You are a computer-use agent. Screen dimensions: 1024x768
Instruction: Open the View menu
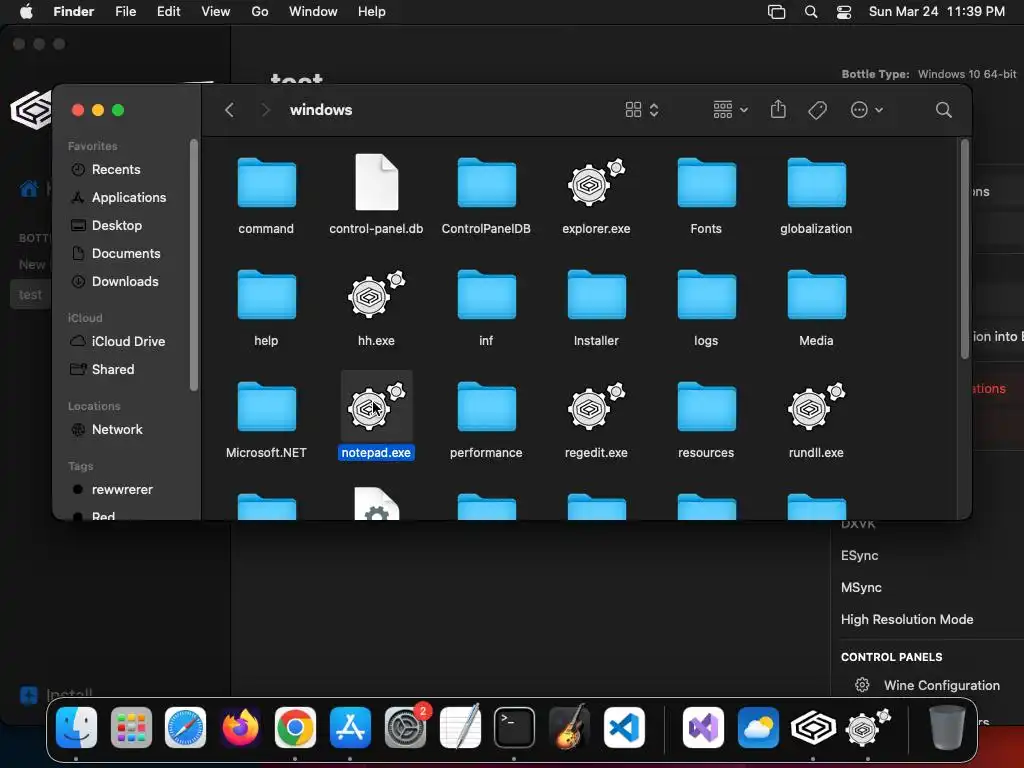(216, 11)
